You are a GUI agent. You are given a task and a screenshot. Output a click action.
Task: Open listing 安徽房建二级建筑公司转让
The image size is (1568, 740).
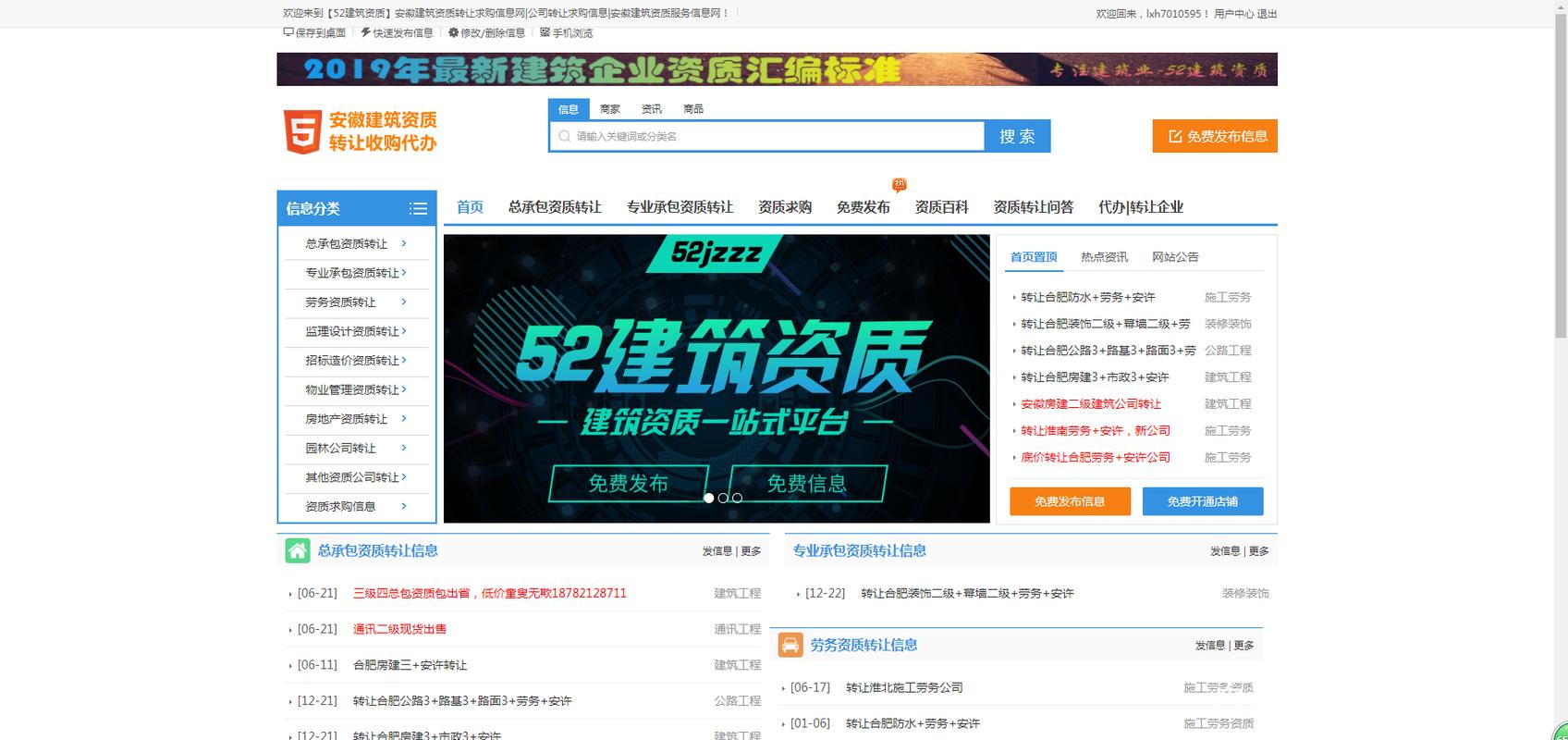pyautogui.click(x=1091, y=404)
